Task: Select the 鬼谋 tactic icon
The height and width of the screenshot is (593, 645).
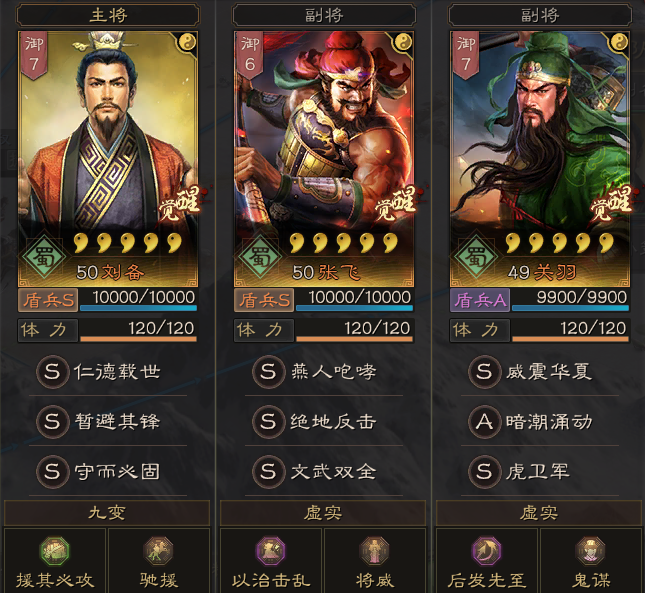Action: (x=591, y=551)
